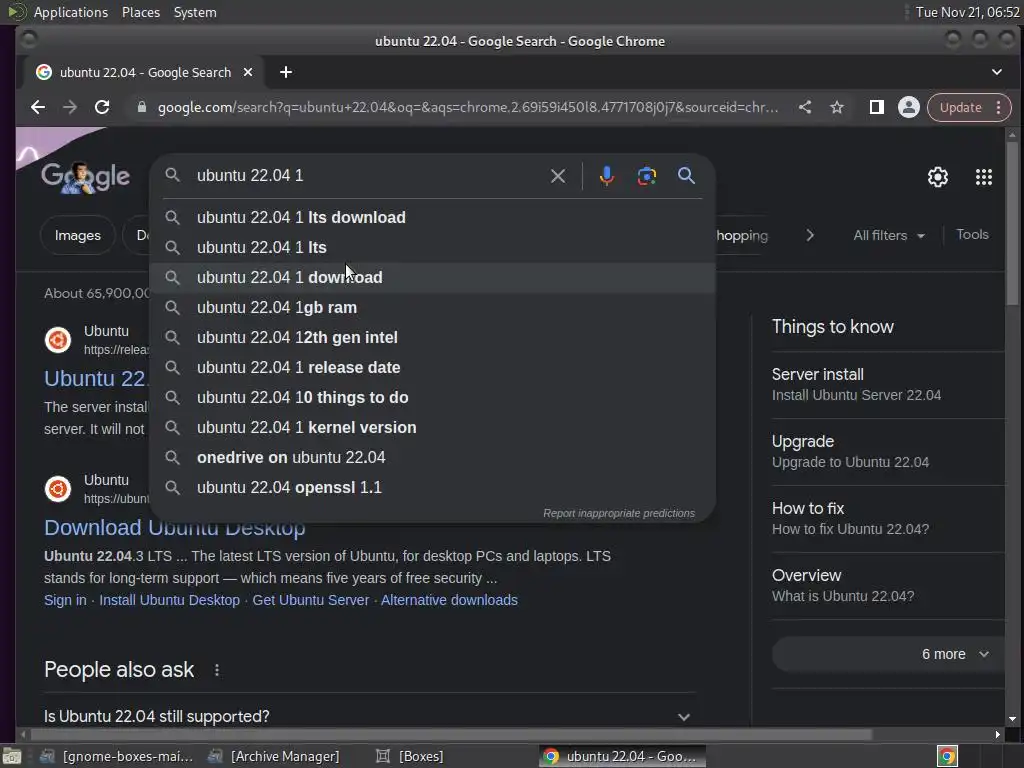Image resolution: width=1024 pixels, height=768 pixels.
Task: Click the show desktop icon in taskbar
Action: (12, 756)
